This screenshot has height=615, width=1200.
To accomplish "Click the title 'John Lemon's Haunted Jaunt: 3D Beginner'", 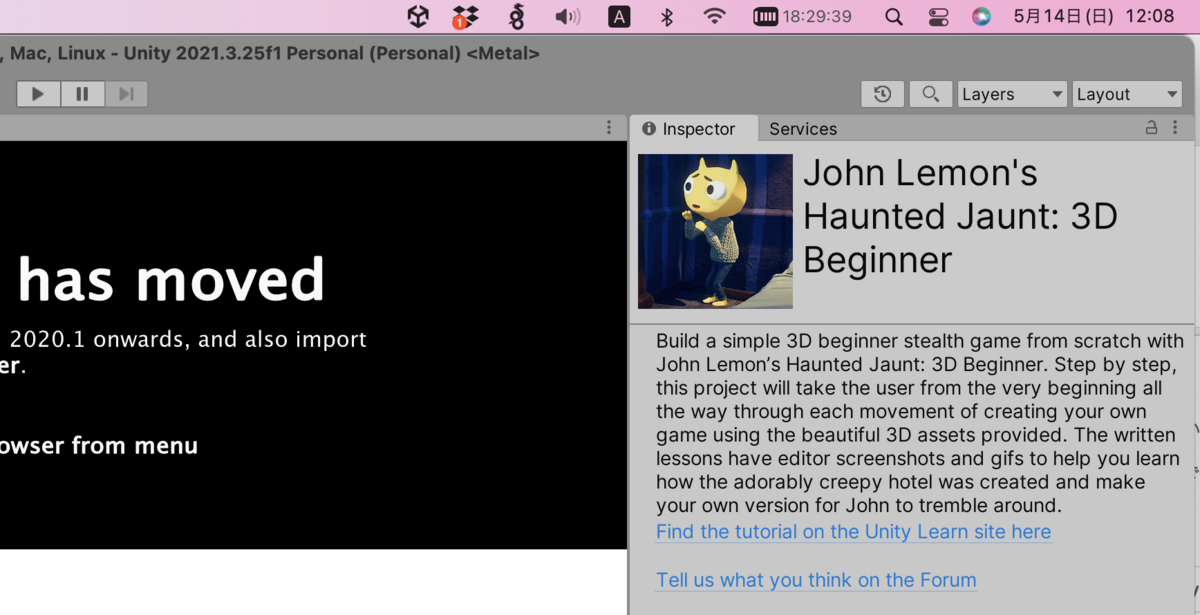I will [x=960, y=216].
